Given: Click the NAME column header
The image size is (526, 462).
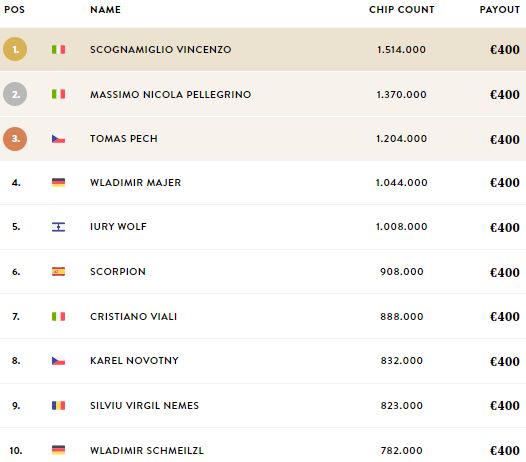Looking at the screenshot, I should pos(105,9).
